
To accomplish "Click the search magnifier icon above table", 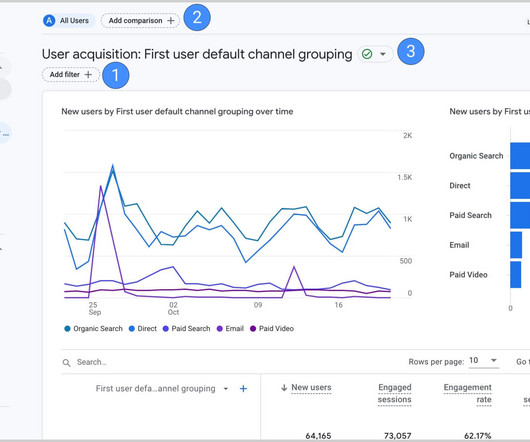I will click(67, 363).
